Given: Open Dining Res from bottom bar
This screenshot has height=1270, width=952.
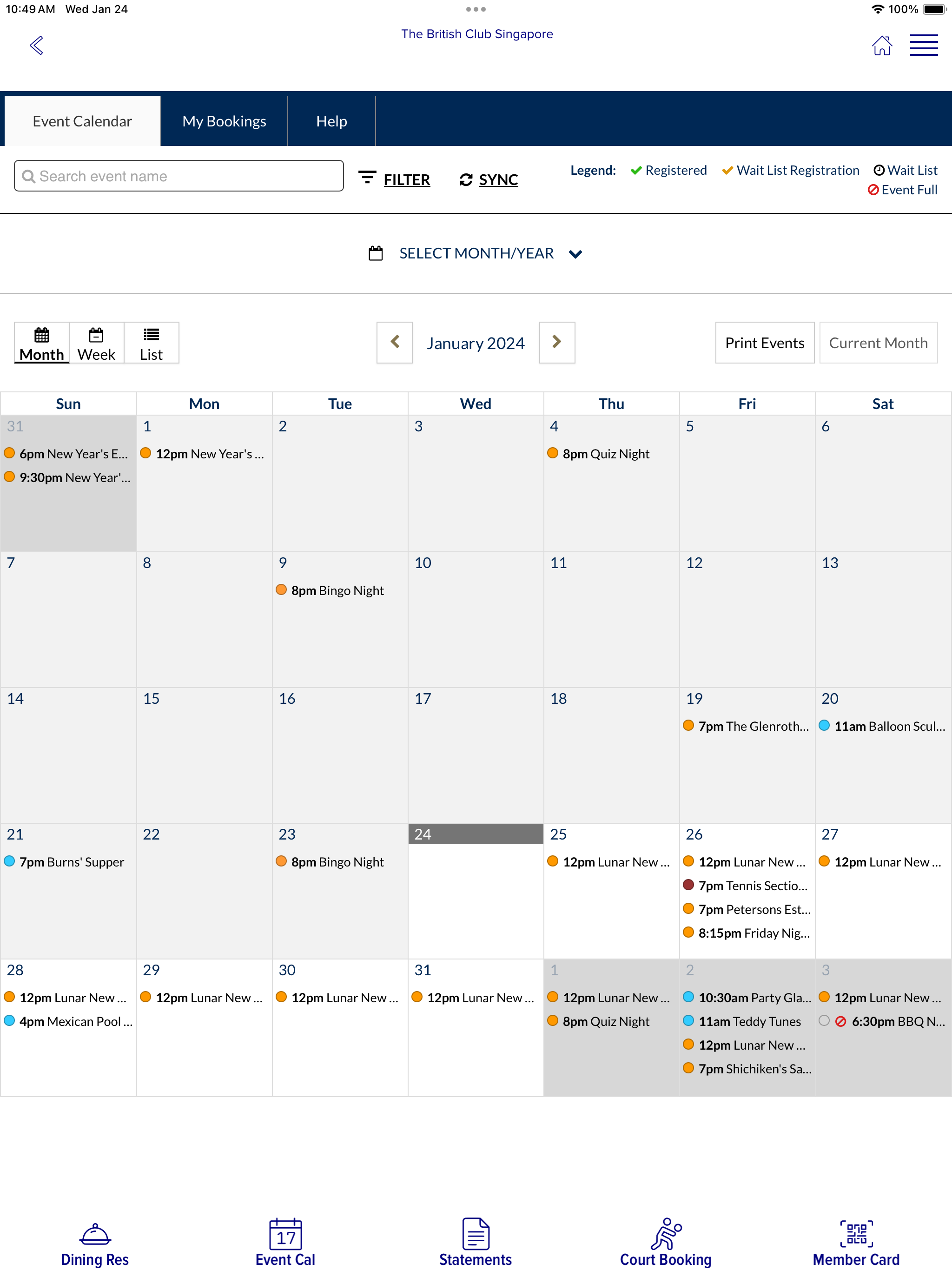Looking at the screenshot, I should (x=95, y=1244).
